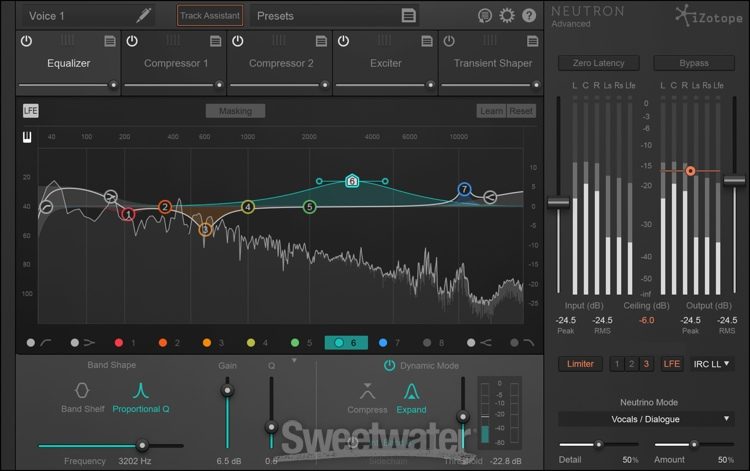This screenshot has width=750, height=471.
Task: Toggle Dynamic Mode power button
Action: click(x=389, y=365)
